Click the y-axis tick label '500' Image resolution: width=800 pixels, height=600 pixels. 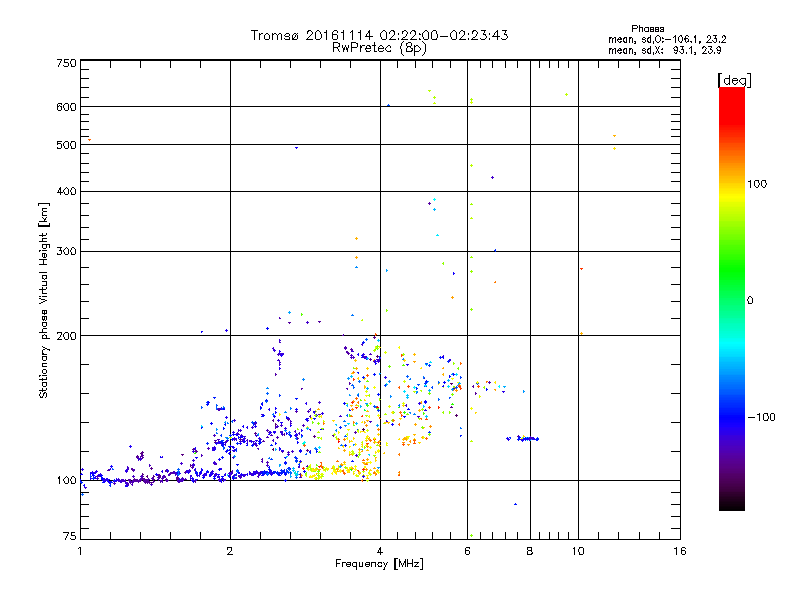pos(66,145)
